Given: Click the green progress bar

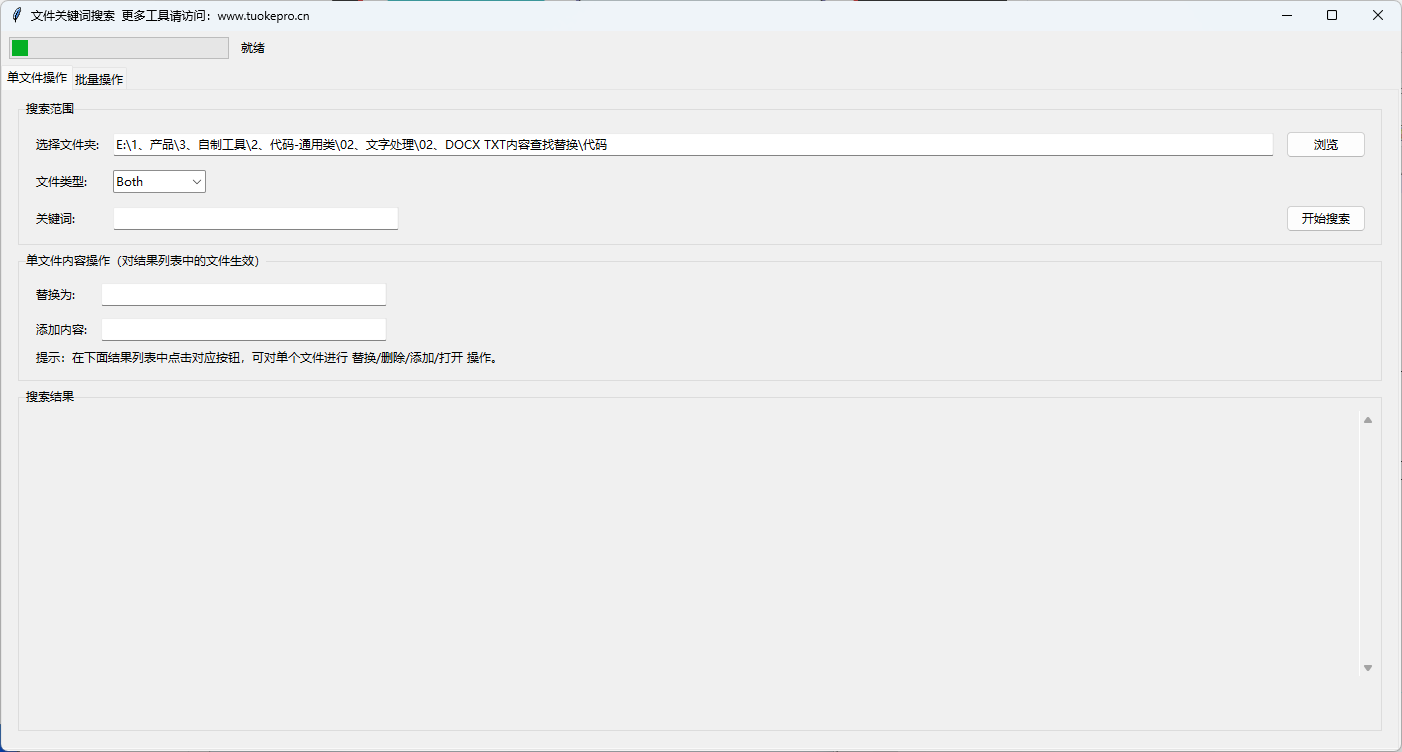Looking at the screenshot, I should point(119,48).
